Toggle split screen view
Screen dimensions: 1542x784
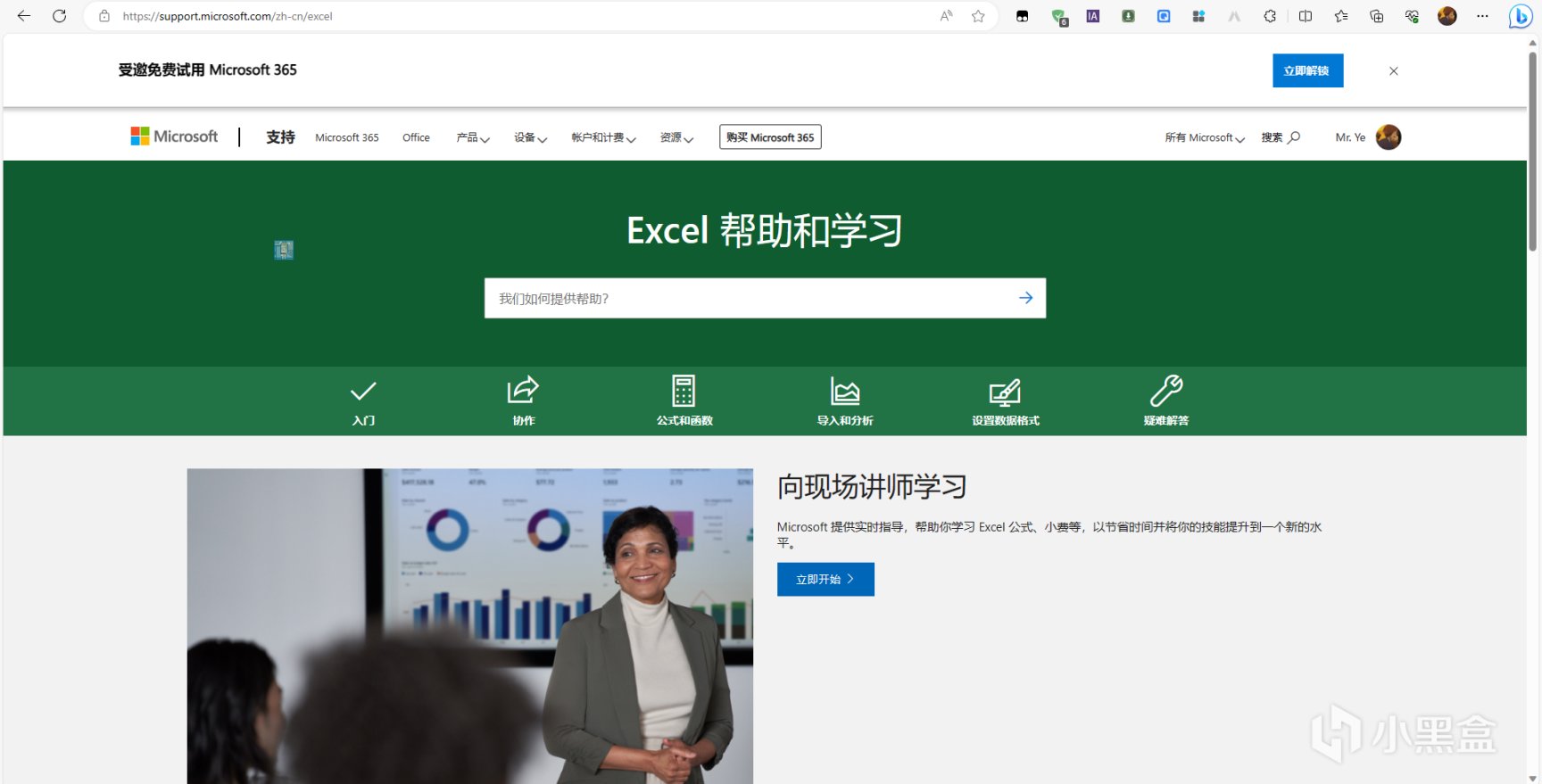tap(1306, 16)
